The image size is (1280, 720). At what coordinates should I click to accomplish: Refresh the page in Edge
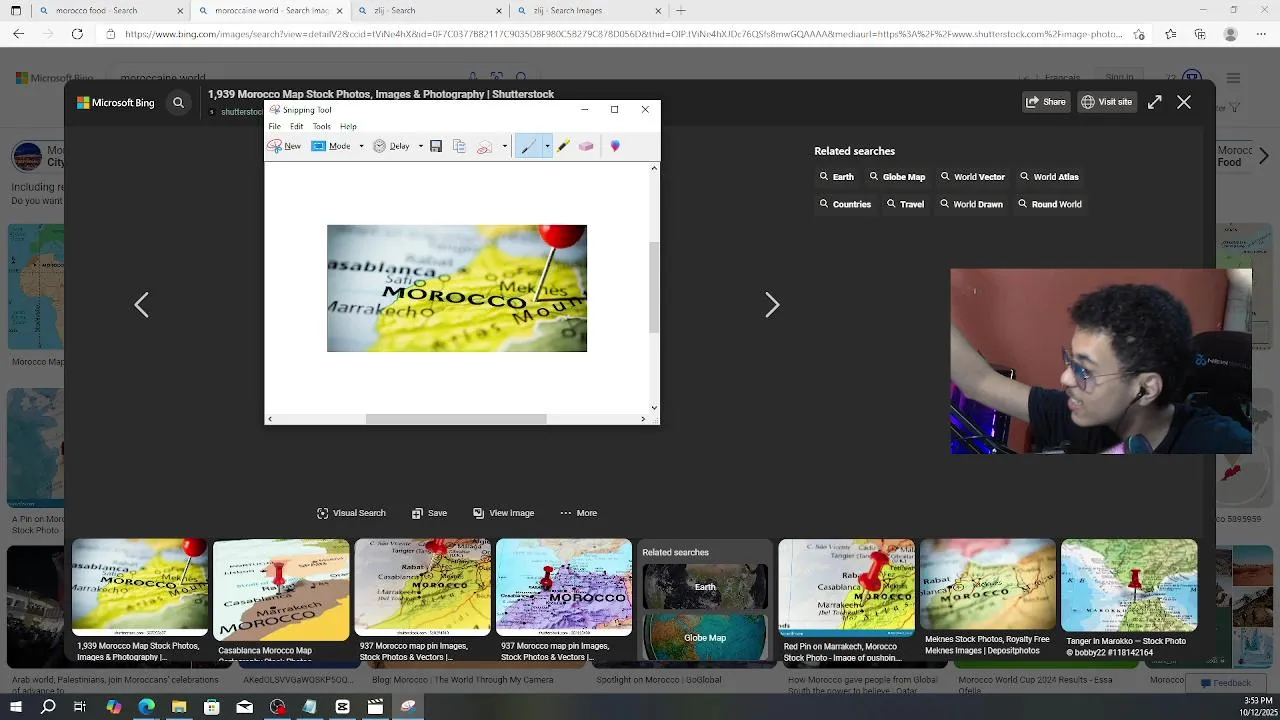coord(77,34)
